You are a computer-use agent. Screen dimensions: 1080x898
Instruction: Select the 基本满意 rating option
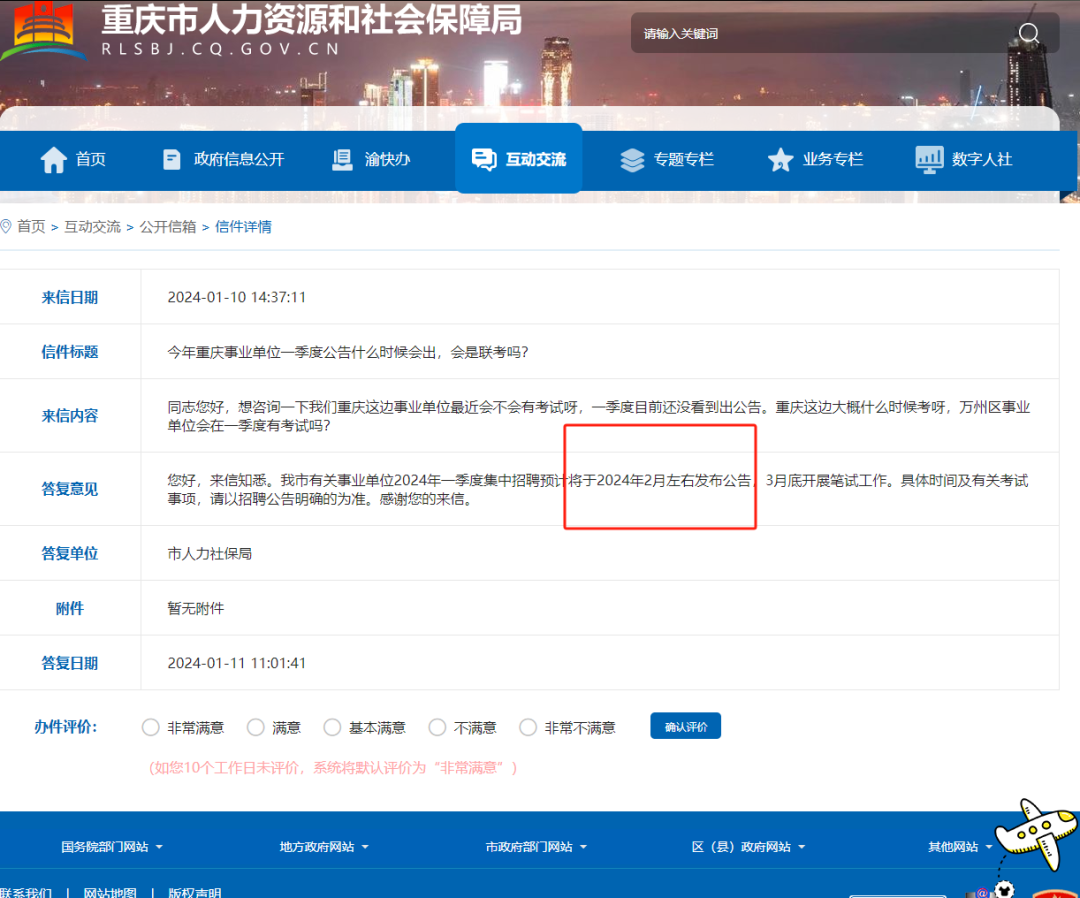click(x=332, y=727)
